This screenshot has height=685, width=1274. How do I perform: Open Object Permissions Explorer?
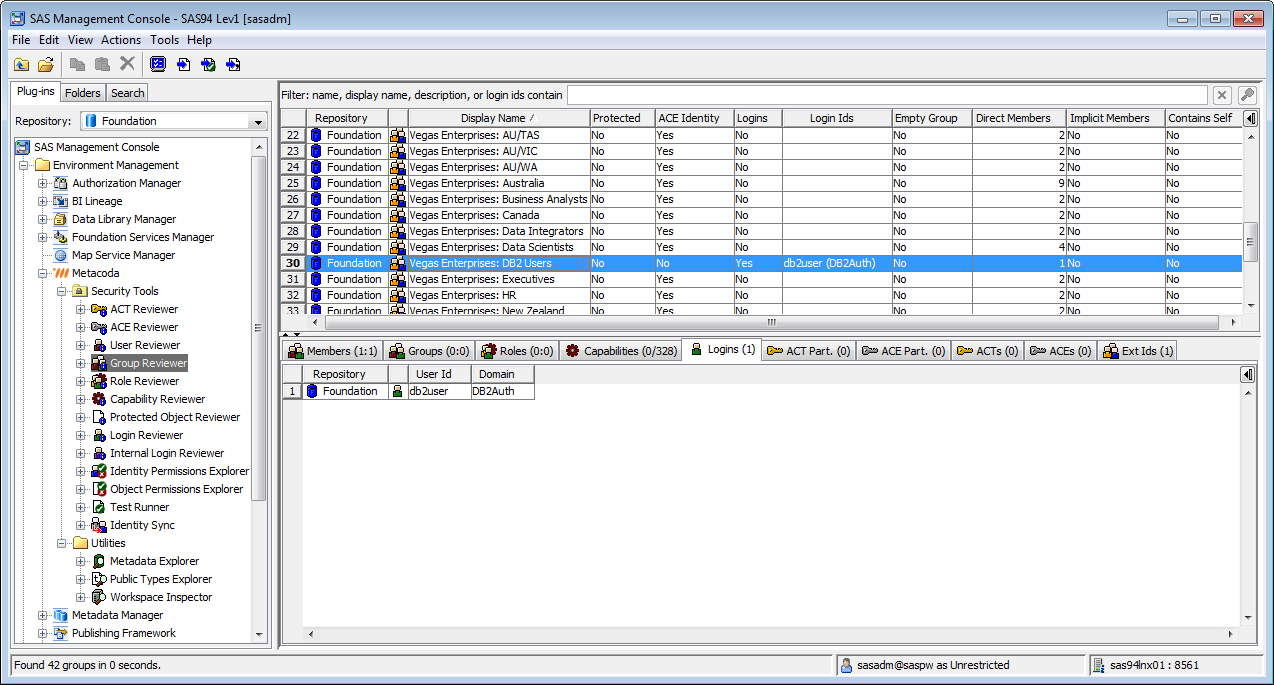[x=176, y=489]
